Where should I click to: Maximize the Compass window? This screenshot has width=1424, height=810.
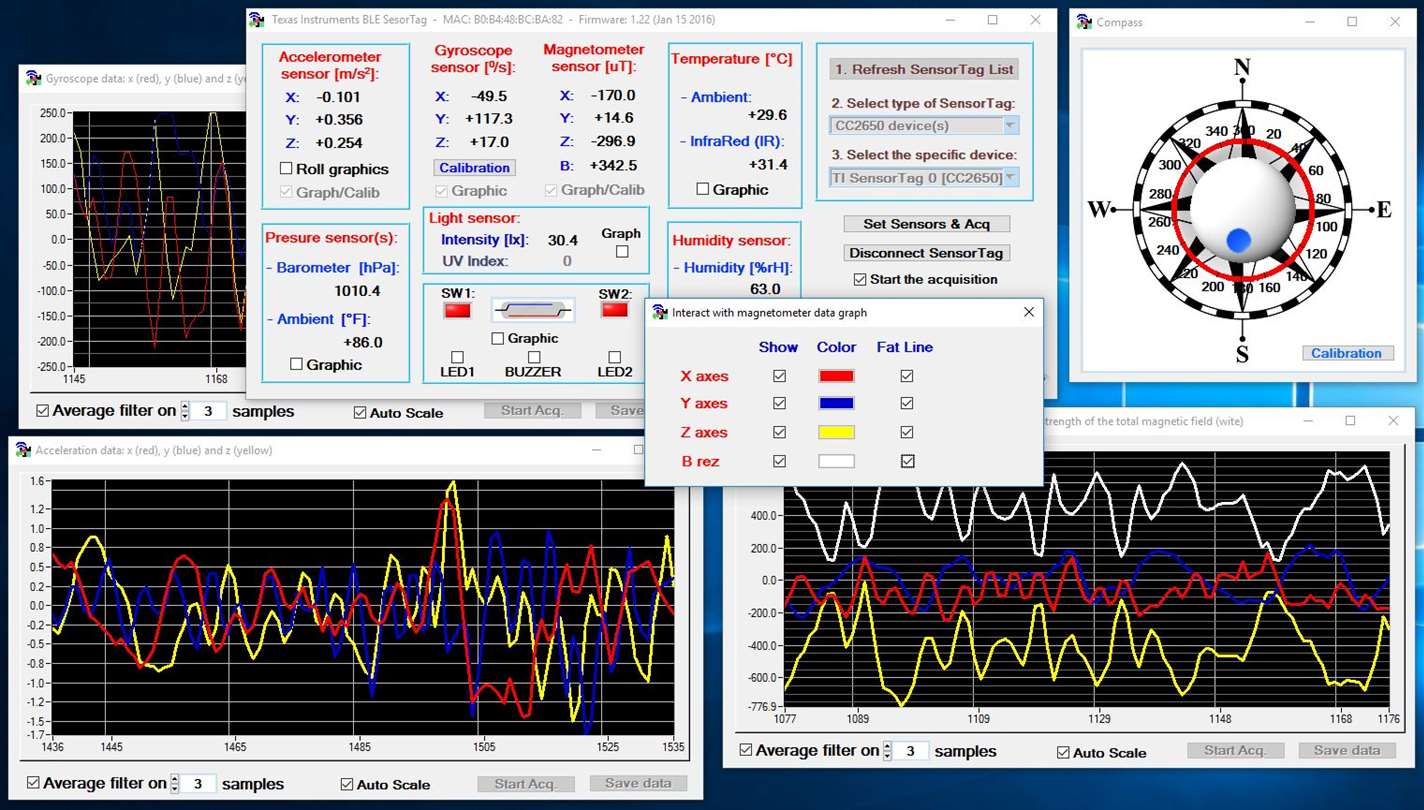[1352, 22]
